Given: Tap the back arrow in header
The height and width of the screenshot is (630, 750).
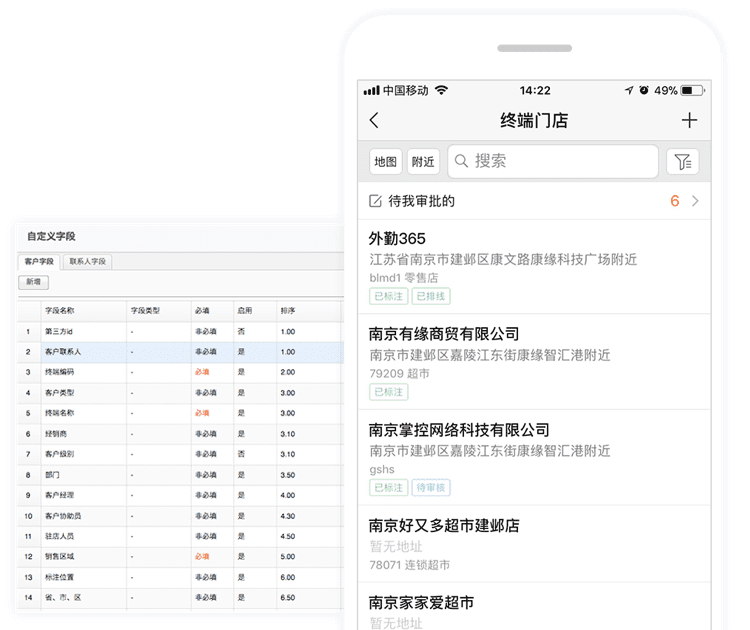Looking at the screenshot, I should click(x=374, y=121).
